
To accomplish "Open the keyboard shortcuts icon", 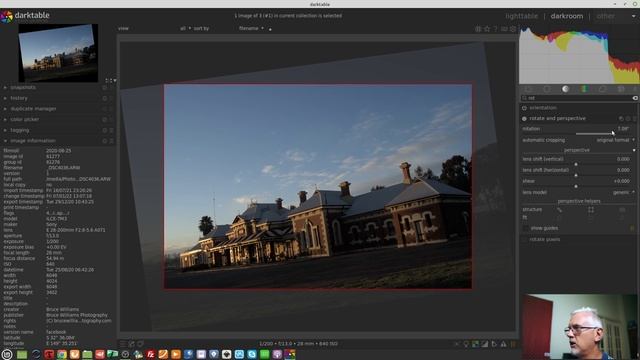I will point(504,29).
